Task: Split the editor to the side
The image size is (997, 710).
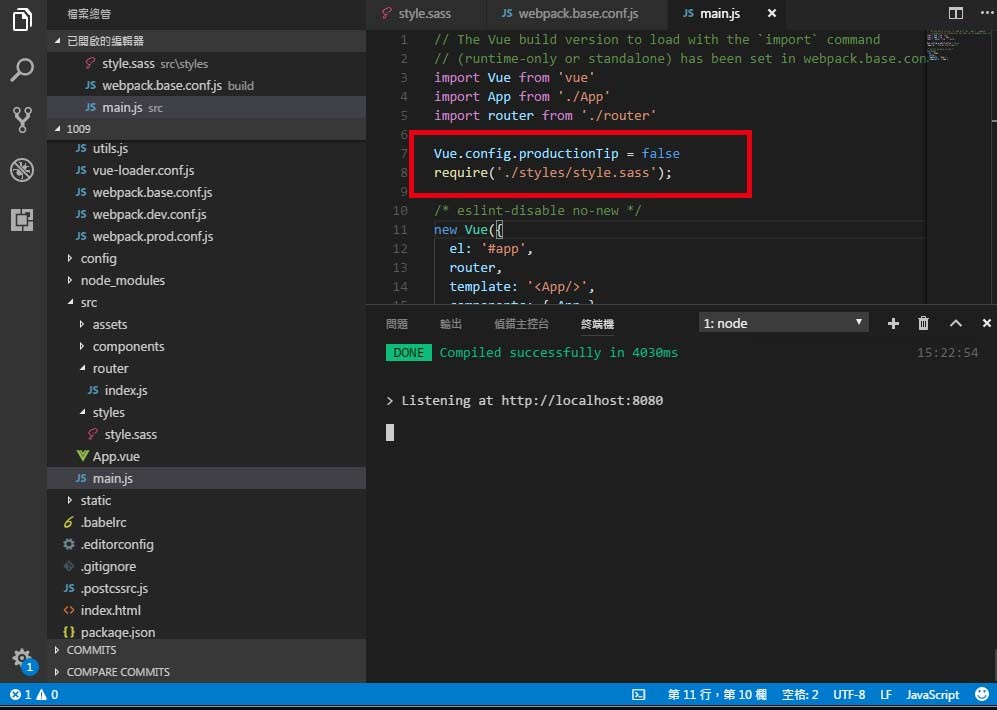Action: pos(956,13)
